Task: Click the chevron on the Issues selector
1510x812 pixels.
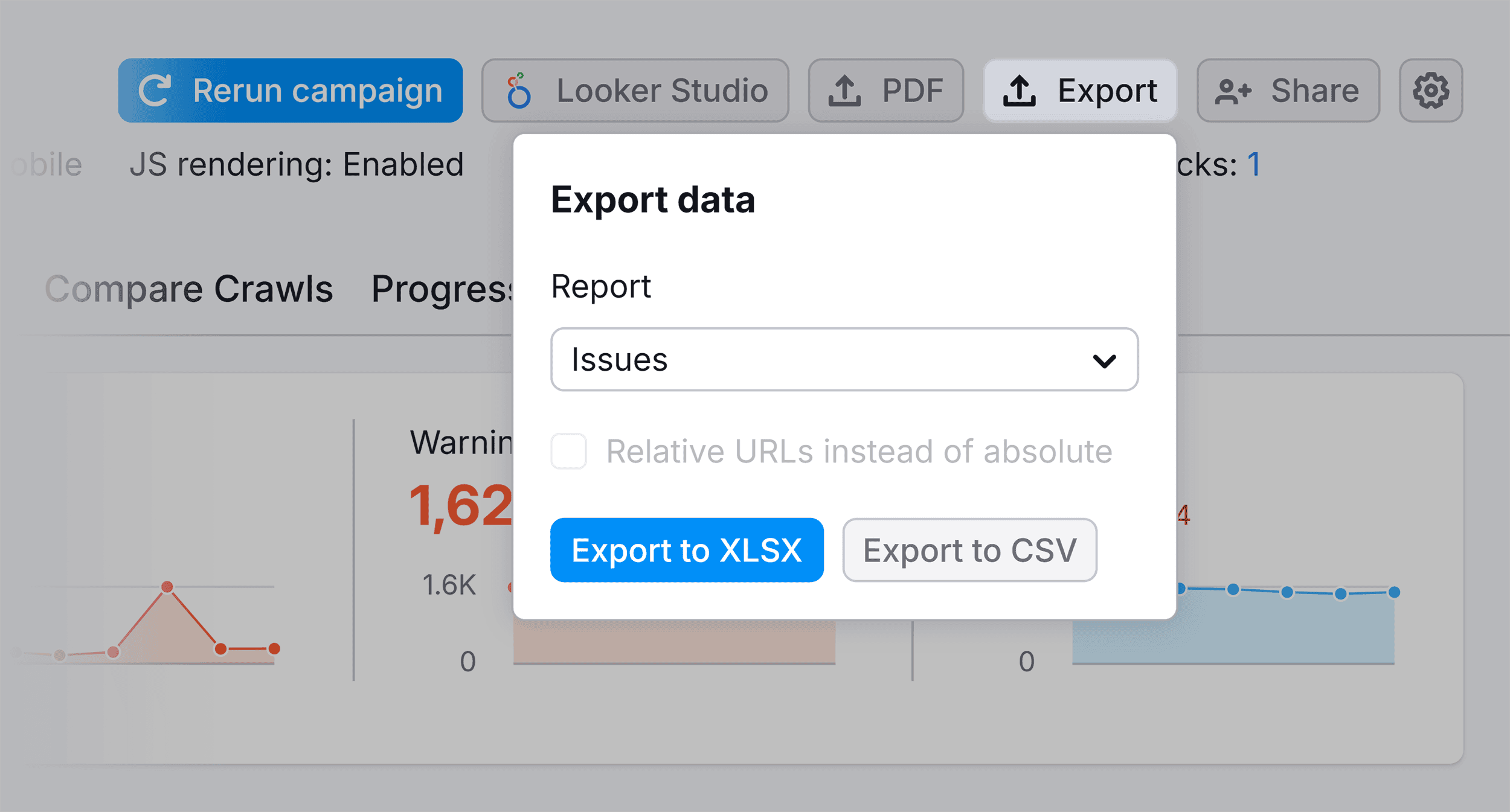Action: tap(1104, 360)
